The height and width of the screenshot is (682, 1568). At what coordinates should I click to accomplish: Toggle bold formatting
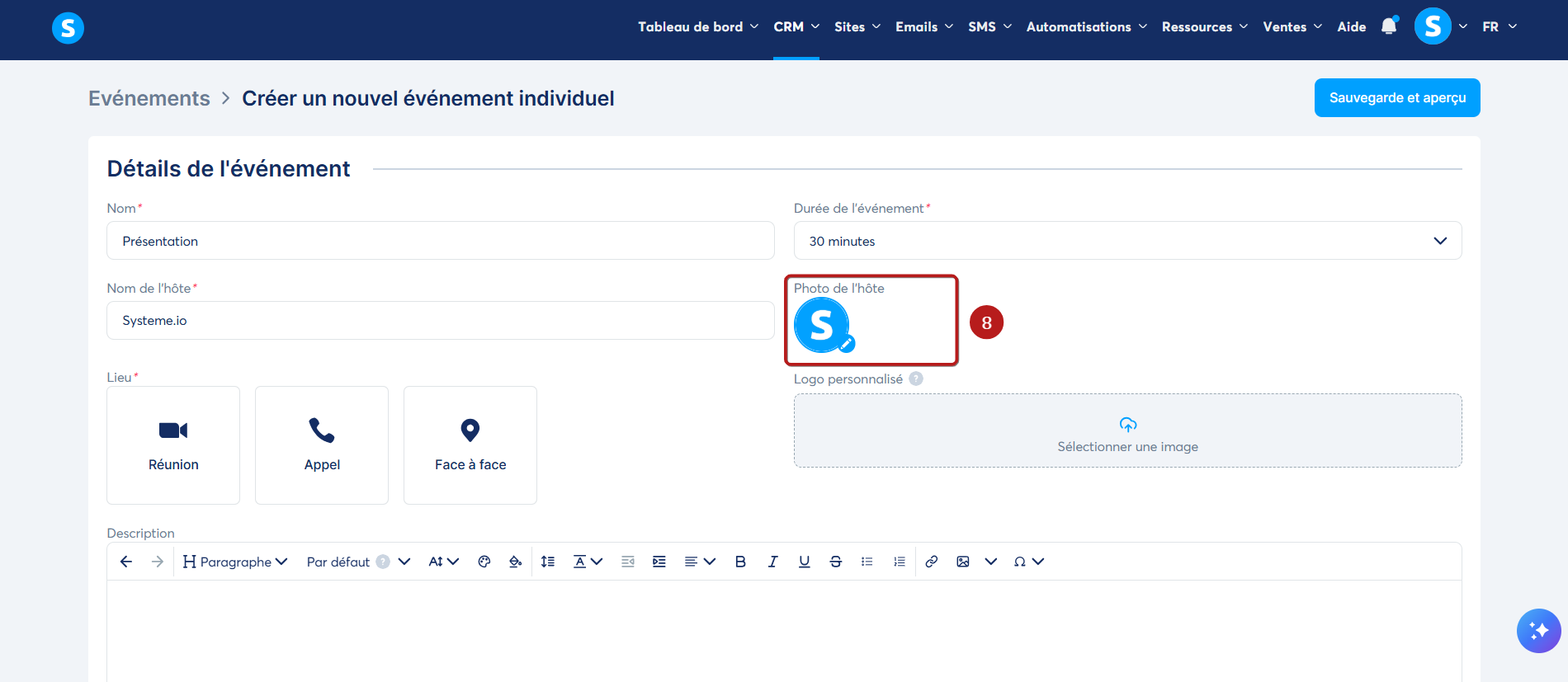point(740,562)
